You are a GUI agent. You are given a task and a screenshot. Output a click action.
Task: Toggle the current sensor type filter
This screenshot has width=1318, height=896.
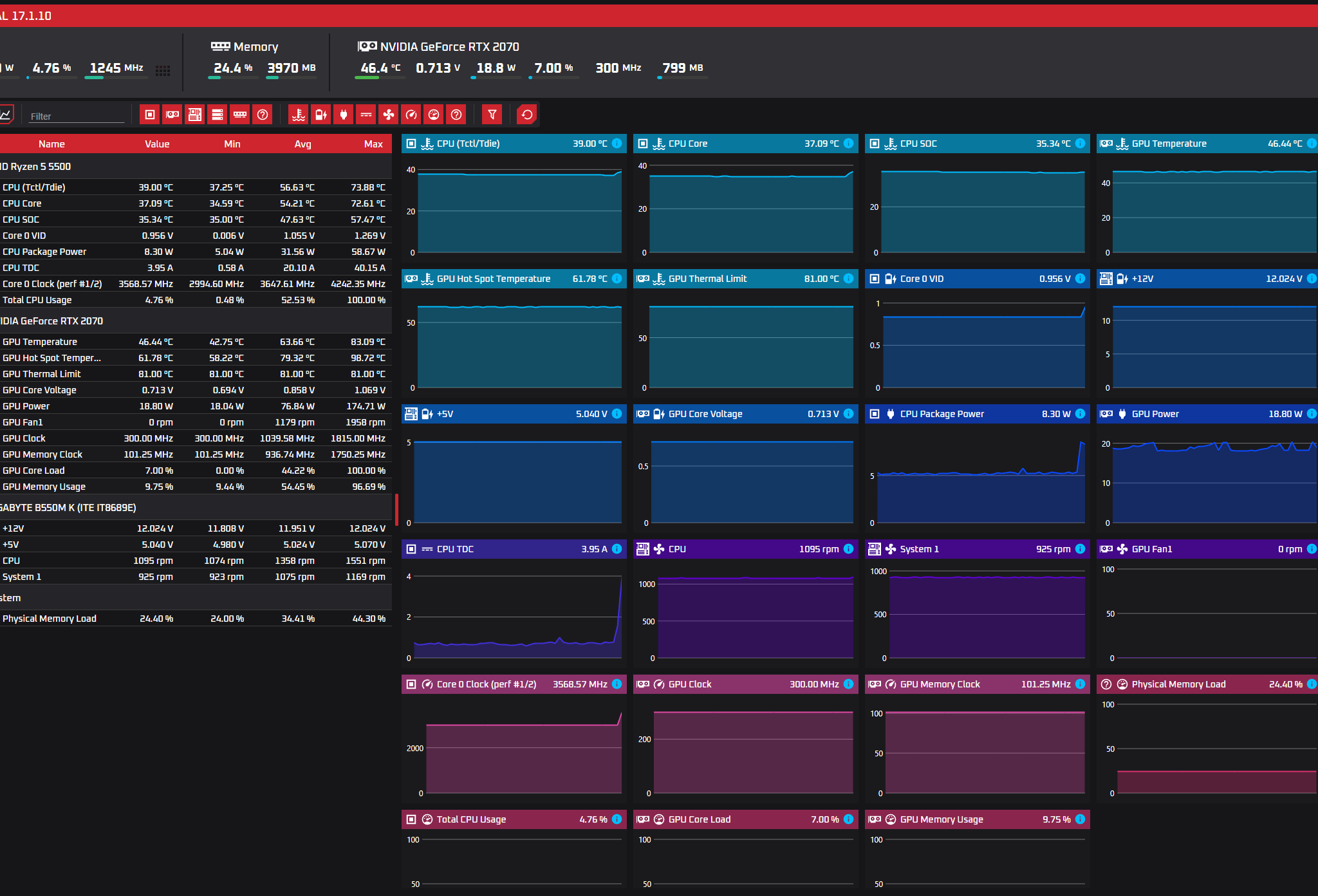(x=366, y=115)
